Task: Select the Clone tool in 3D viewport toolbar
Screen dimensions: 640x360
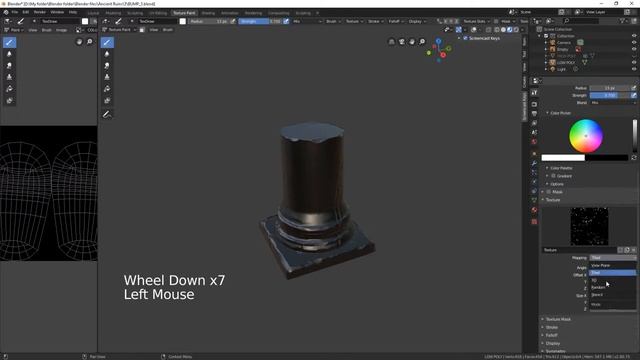Action: (x=107, y=77)
